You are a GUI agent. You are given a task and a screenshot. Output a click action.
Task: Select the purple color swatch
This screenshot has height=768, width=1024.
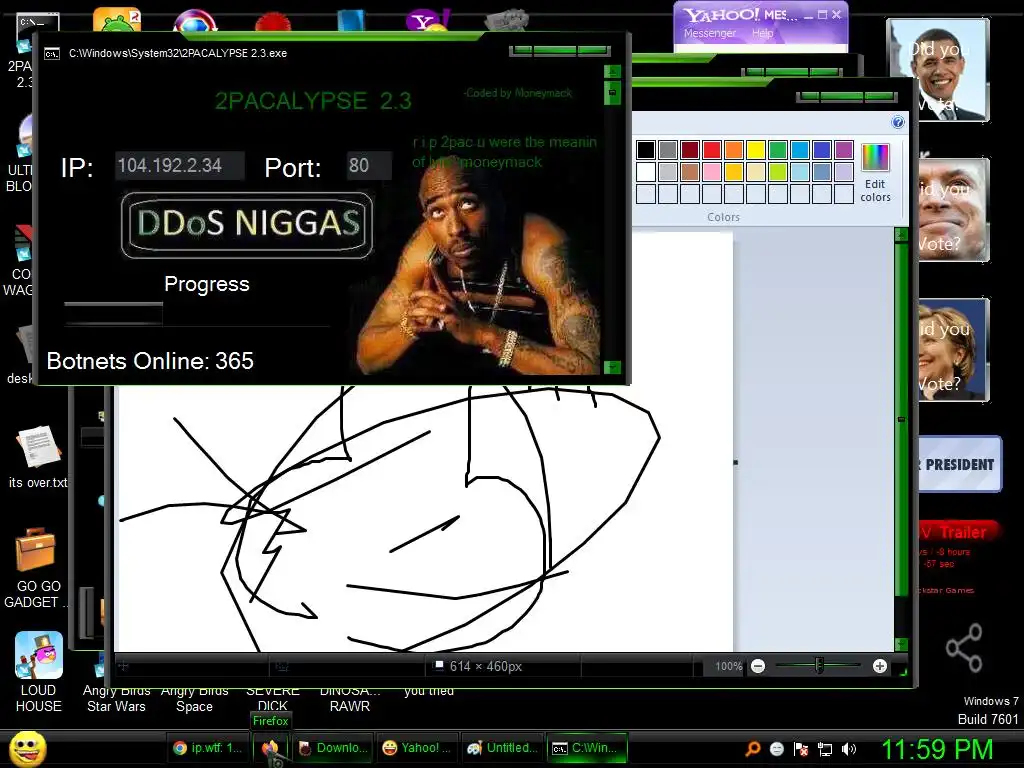coord(844,150)
